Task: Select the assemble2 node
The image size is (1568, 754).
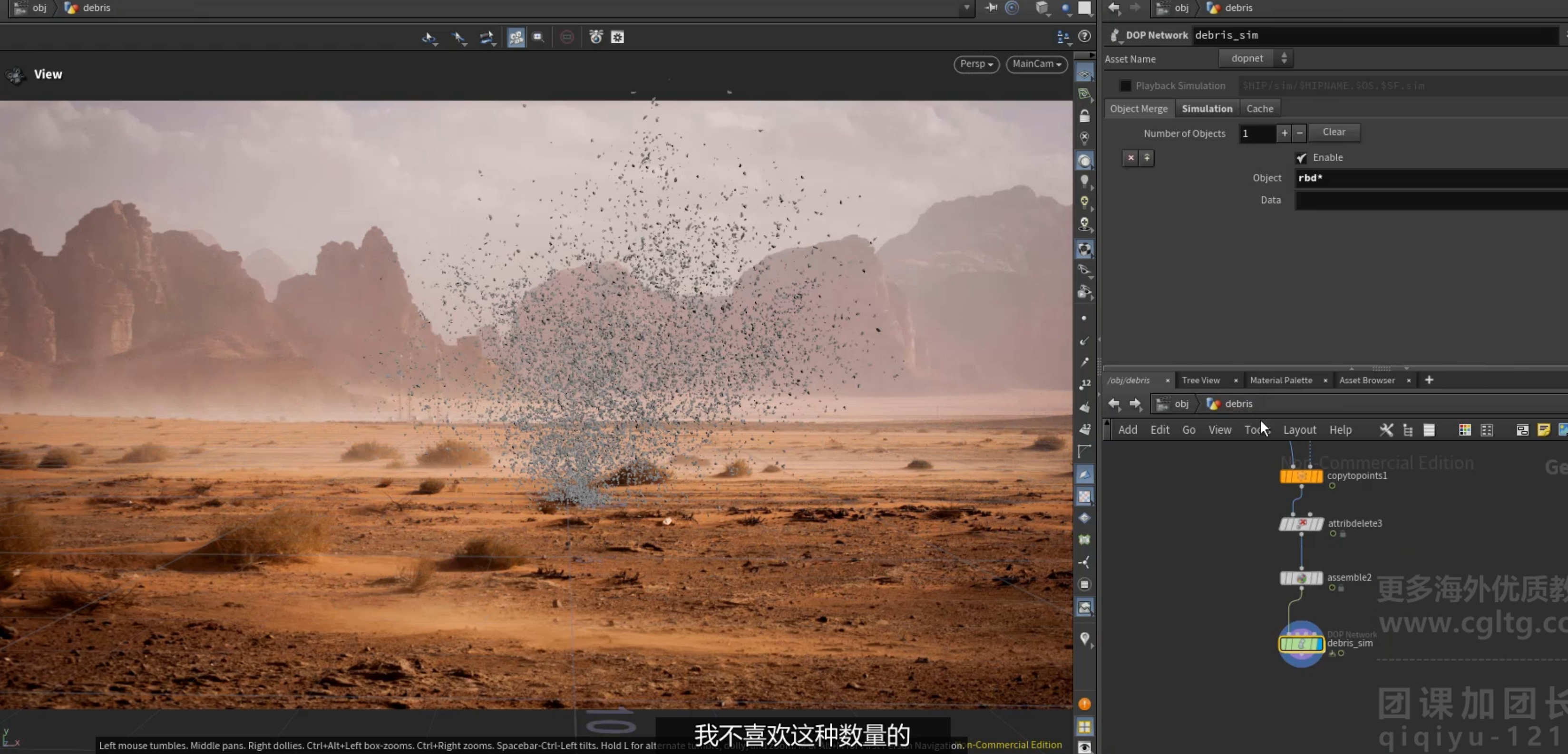Action: click(1301, 578)
